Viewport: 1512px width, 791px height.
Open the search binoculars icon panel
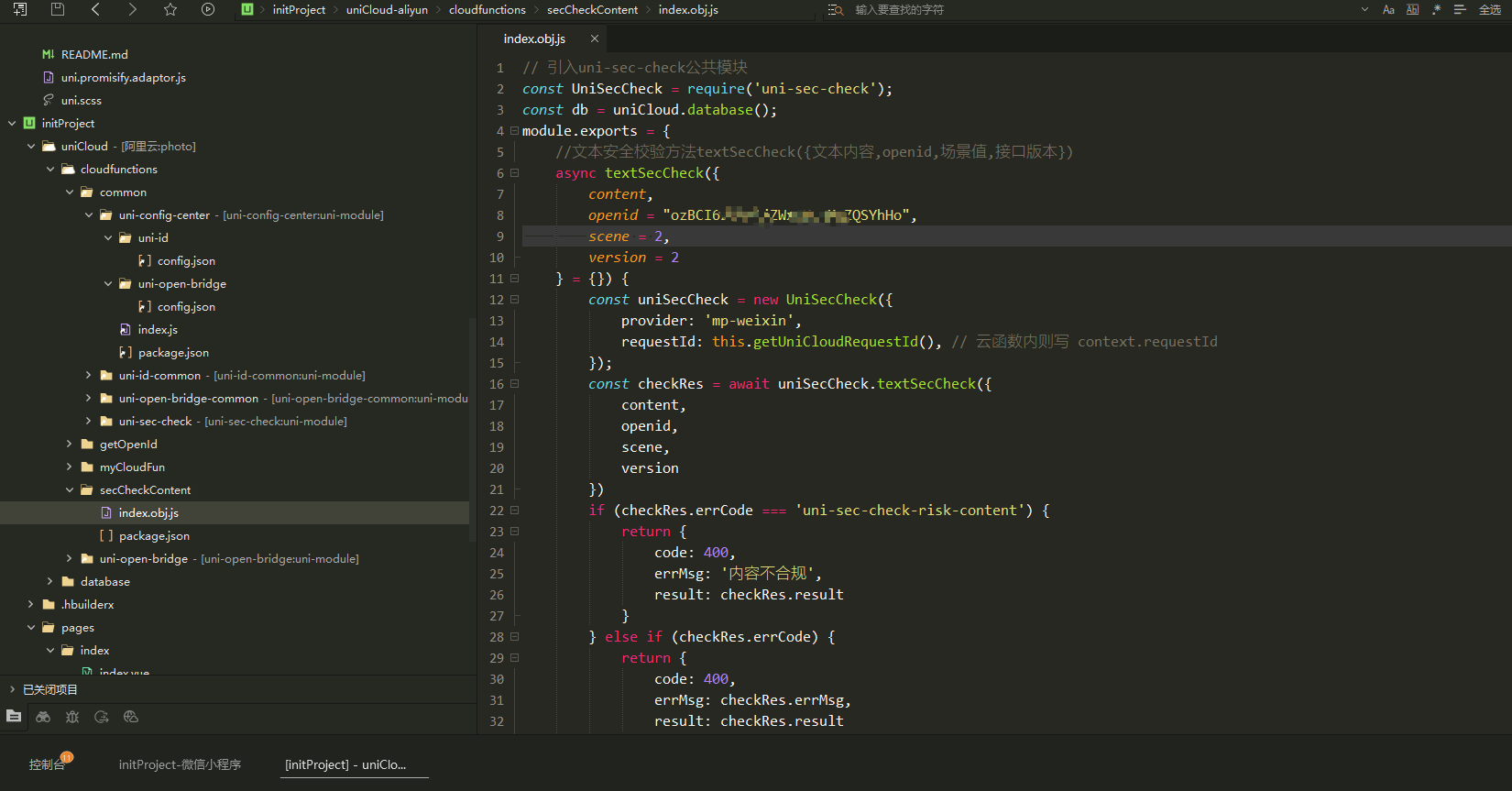43,717
